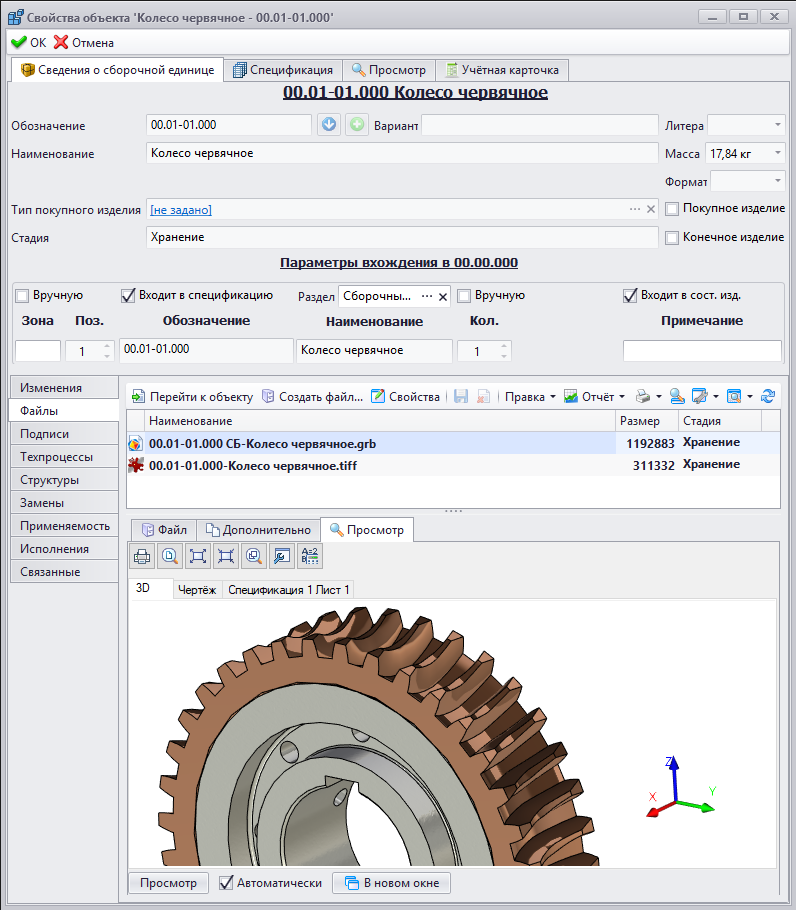The width and height of the screenshot is (796, 910).
Task: Click Перейти к объекту in files toolbar
Action: [x=192, y=396]
